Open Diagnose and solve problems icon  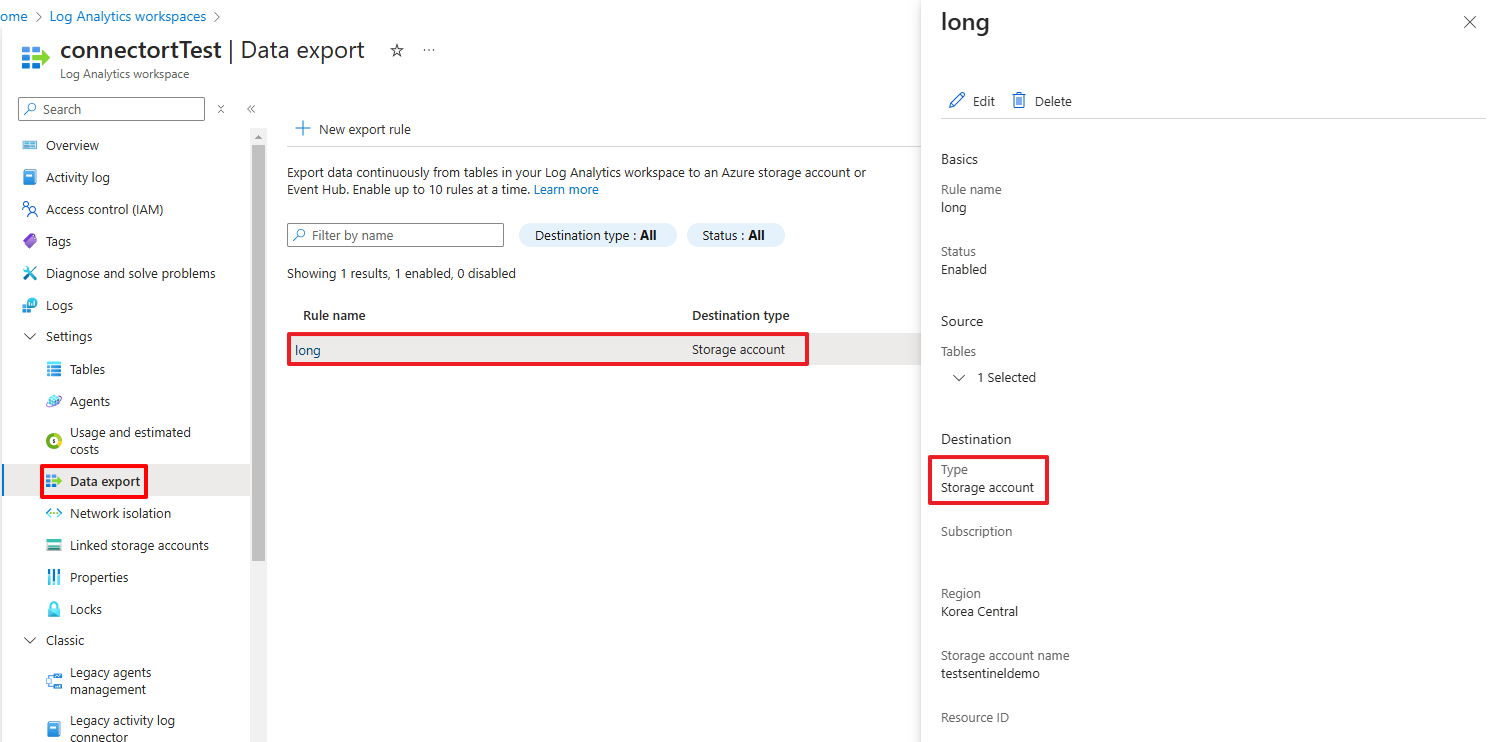(30, 273)
